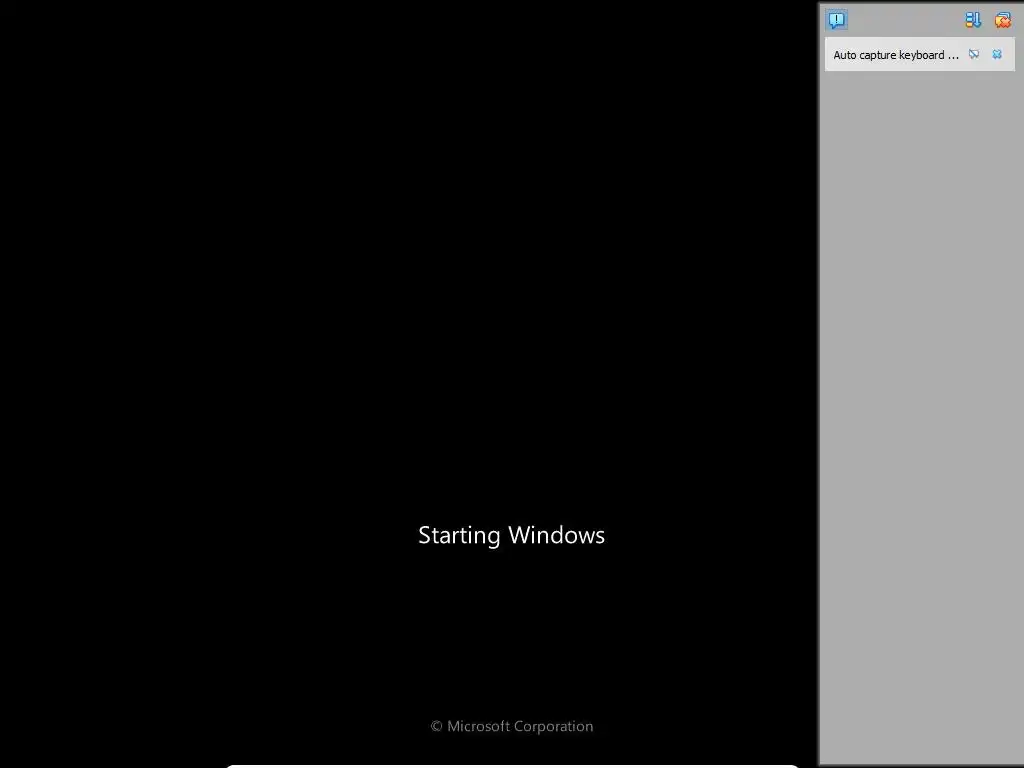The width and height of the screenshot is (1024, 768).
Task: Click the 'Starting Windows' boot text
Action: coord(511,535)
